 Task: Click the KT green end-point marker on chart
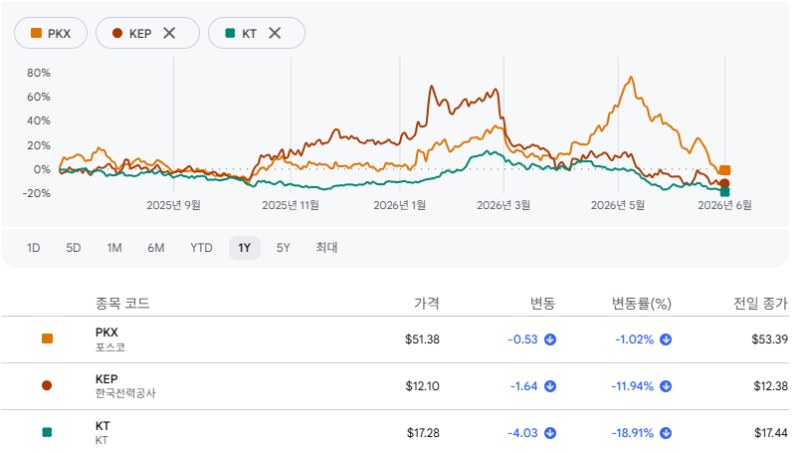pos(725,192)
